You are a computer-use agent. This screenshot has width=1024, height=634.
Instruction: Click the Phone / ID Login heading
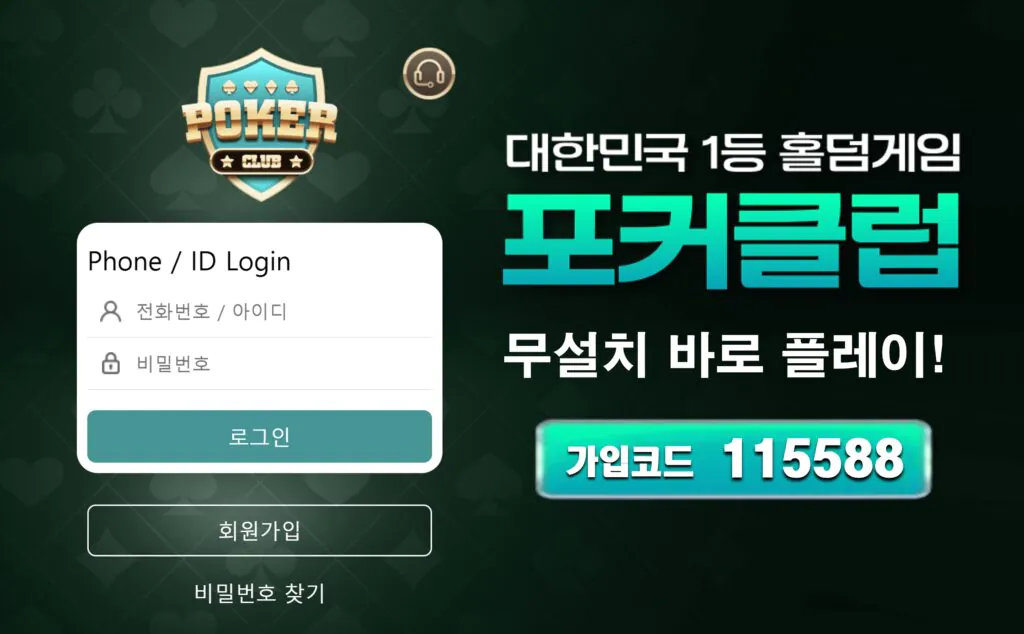point(189,261)
